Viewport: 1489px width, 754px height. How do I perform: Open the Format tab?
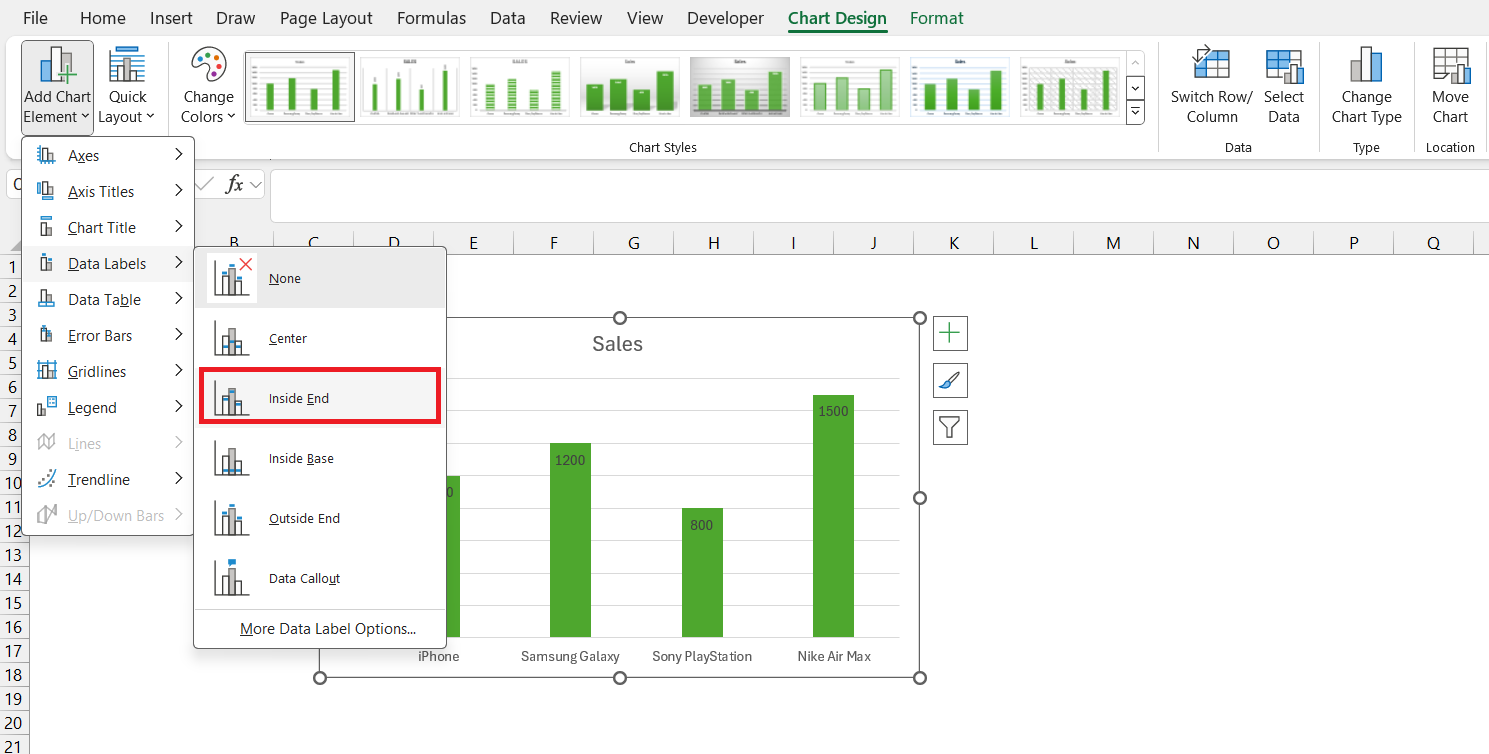(x=937, y=18)
